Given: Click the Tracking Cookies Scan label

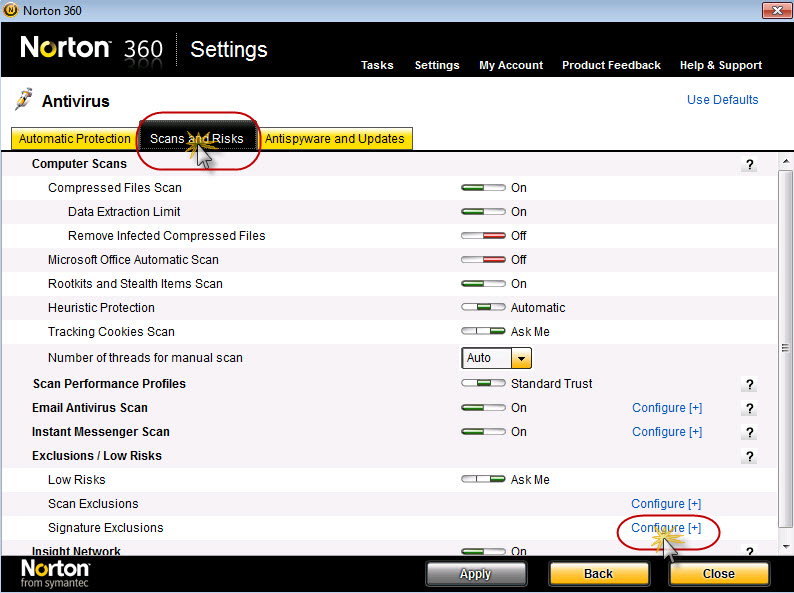Looking at the screenshot, I should click(111, 332).
